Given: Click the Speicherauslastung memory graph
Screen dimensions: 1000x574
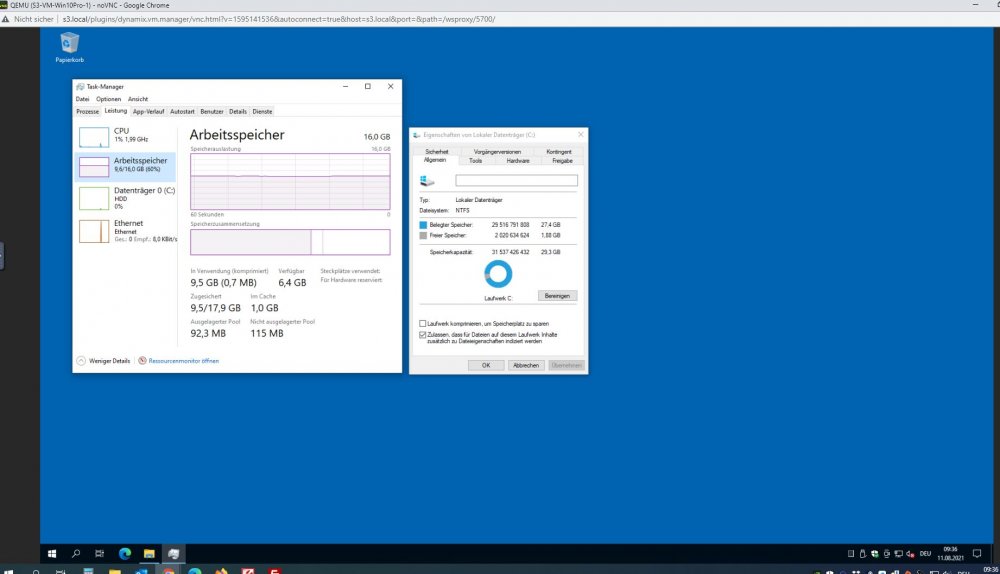Looking at the screenshot, I should (290, 182).
